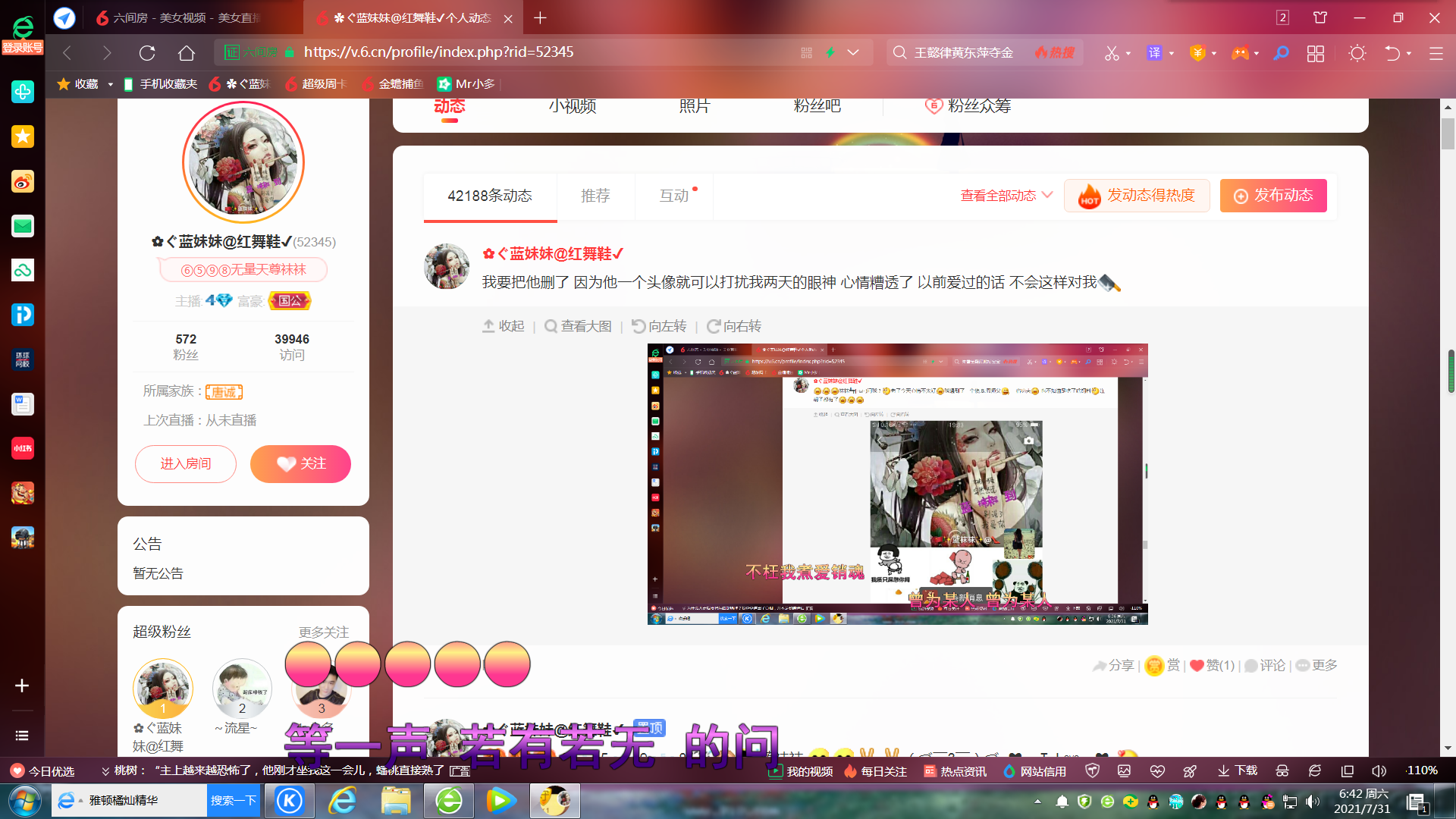Show hidden system tray icons arrow
The image size is (1456, 819).
point(1037,801)
